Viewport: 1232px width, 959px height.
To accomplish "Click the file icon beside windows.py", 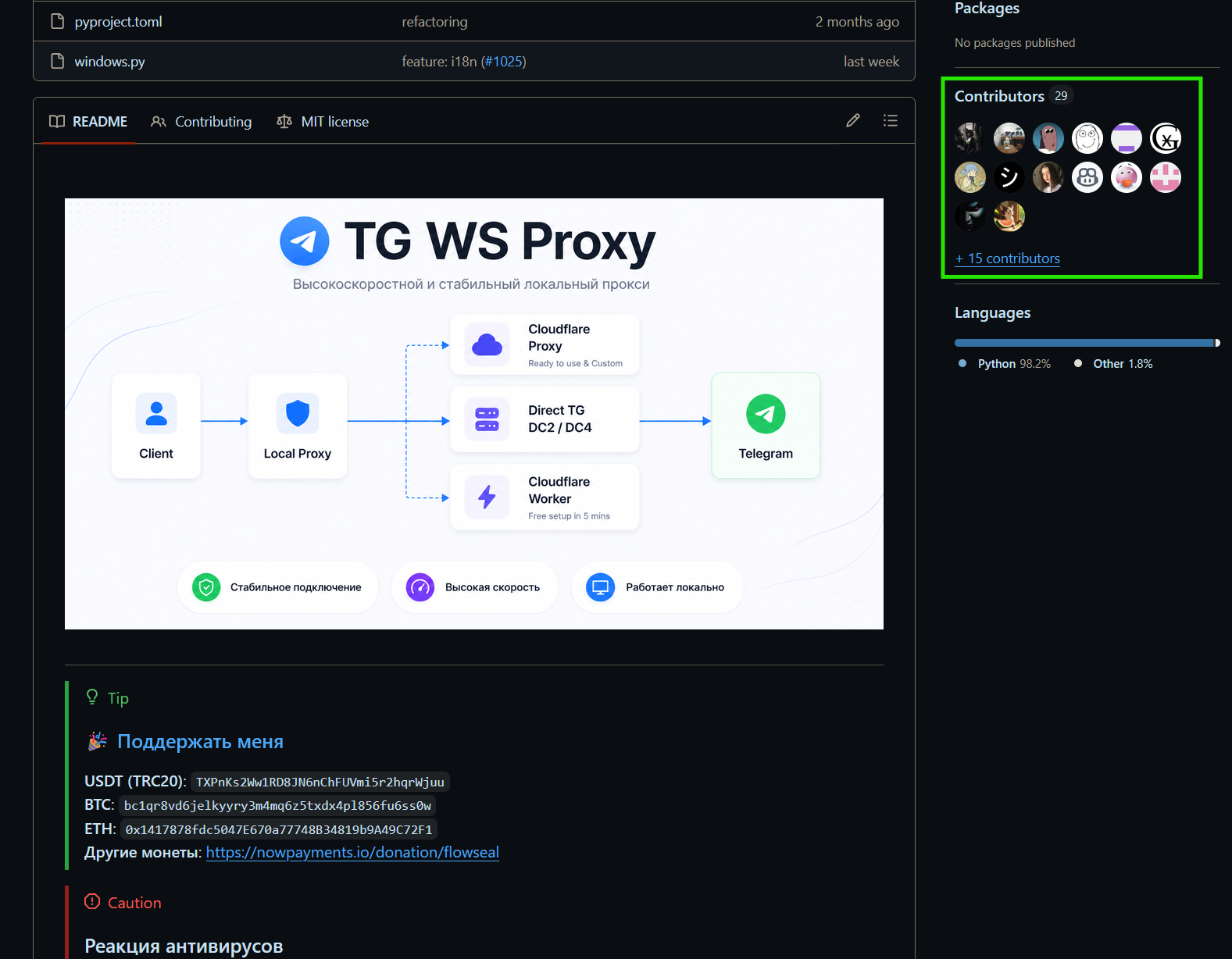I will point(57,61).
